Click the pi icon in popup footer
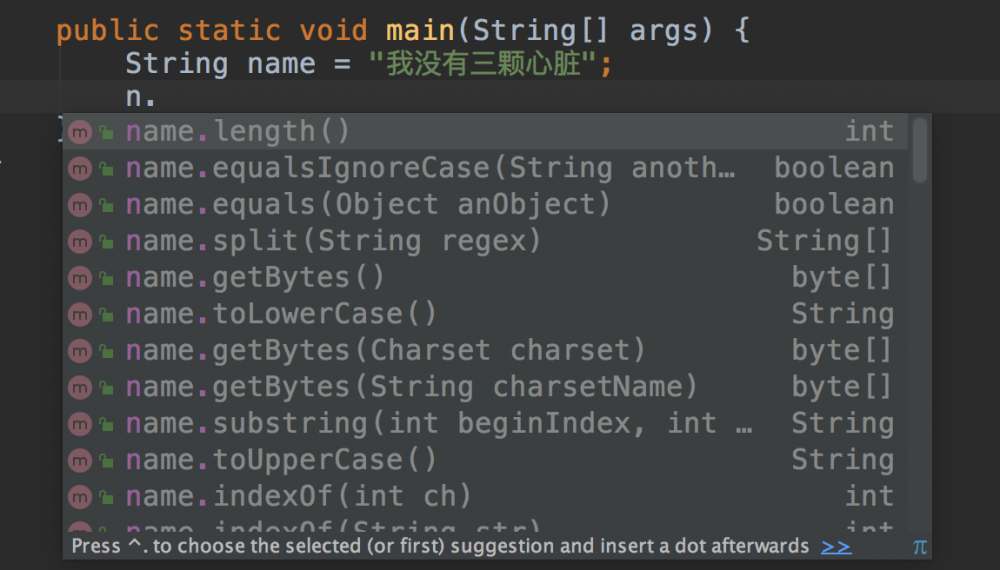The width and height of the screenshot is (1000, 570). coord(920,546)
